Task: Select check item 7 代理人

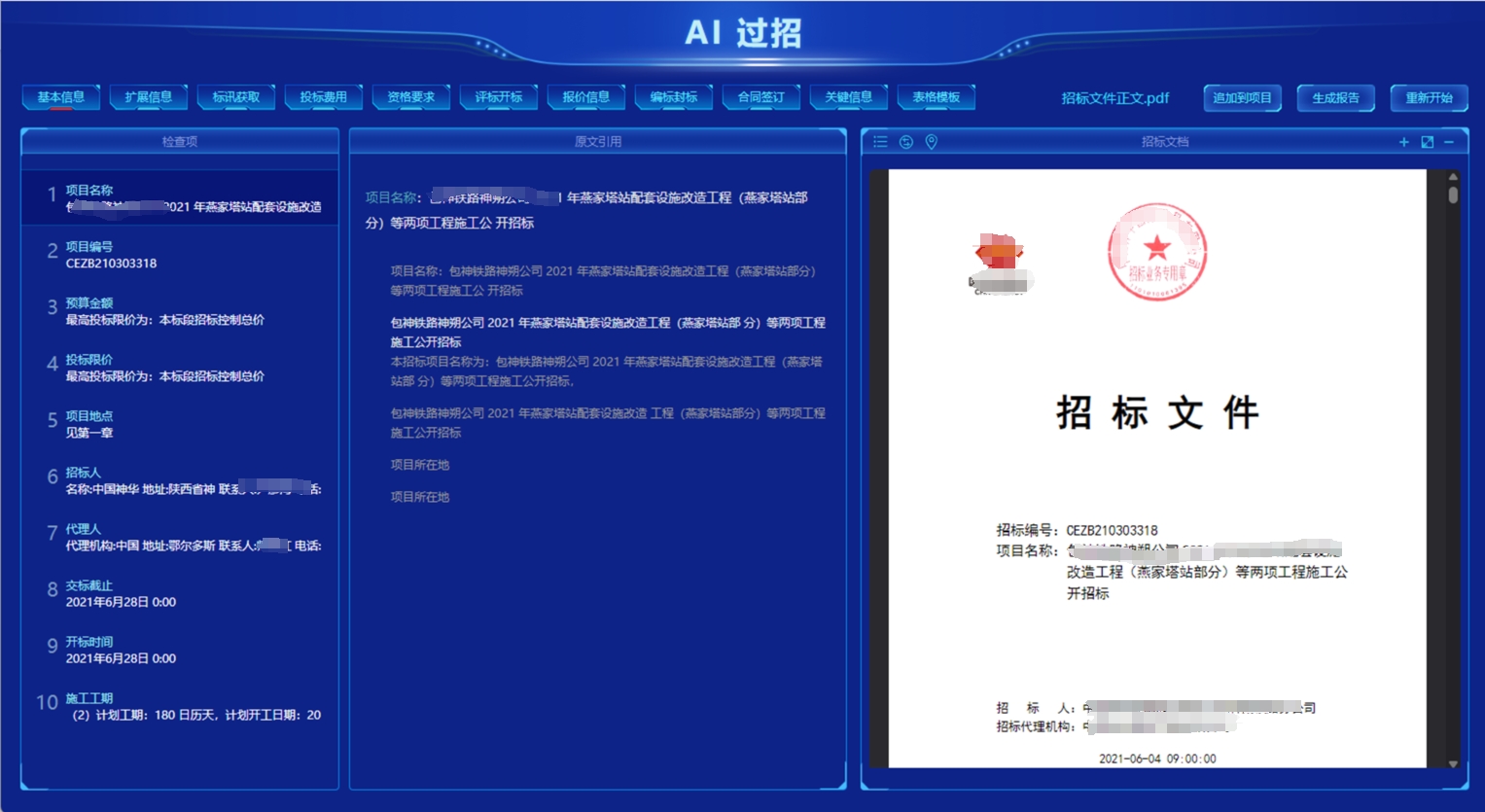Action: 180,537
